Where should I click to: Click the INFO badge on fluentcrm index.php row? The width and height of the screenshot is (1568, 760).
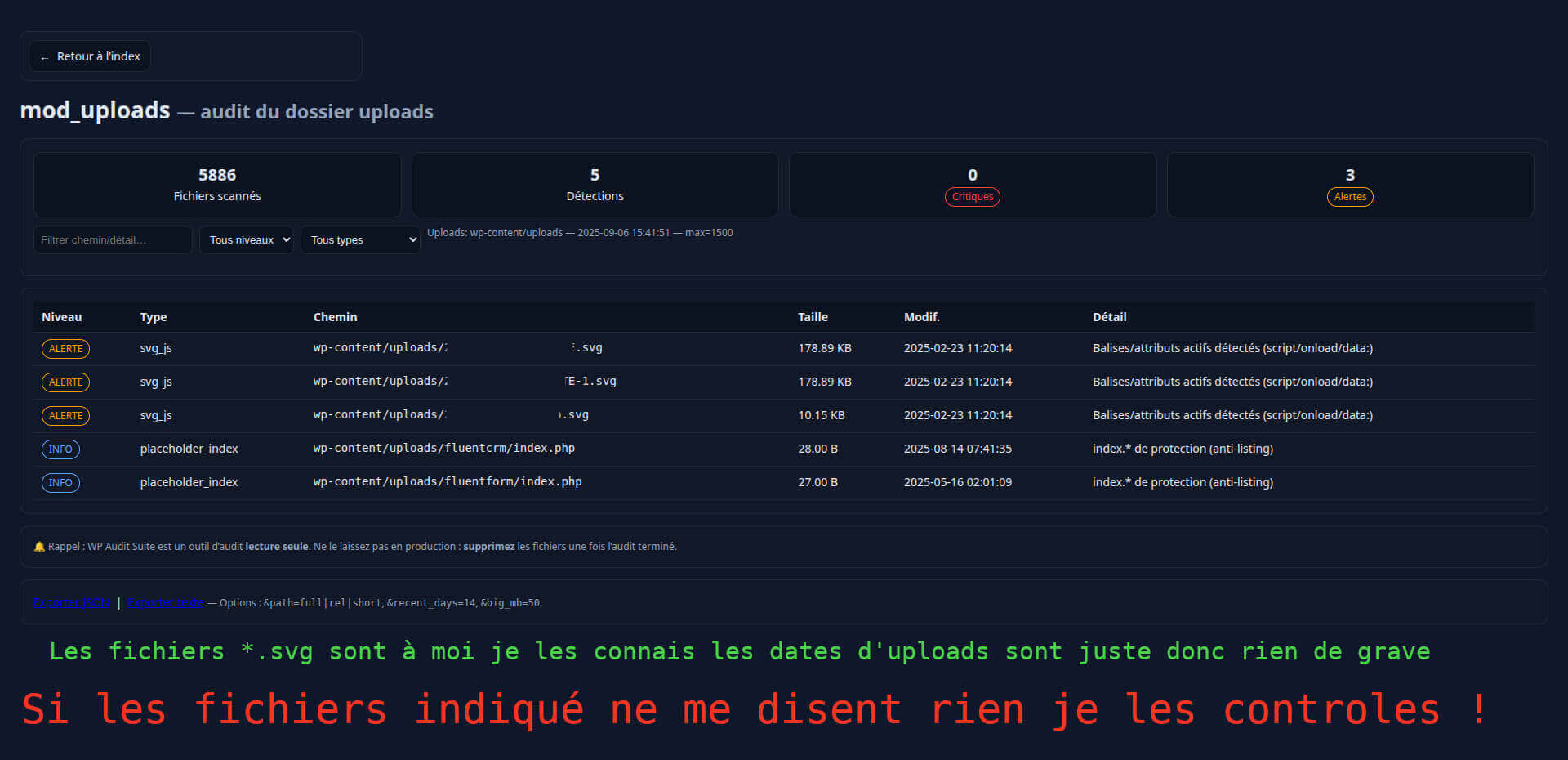tap(60, 449)
